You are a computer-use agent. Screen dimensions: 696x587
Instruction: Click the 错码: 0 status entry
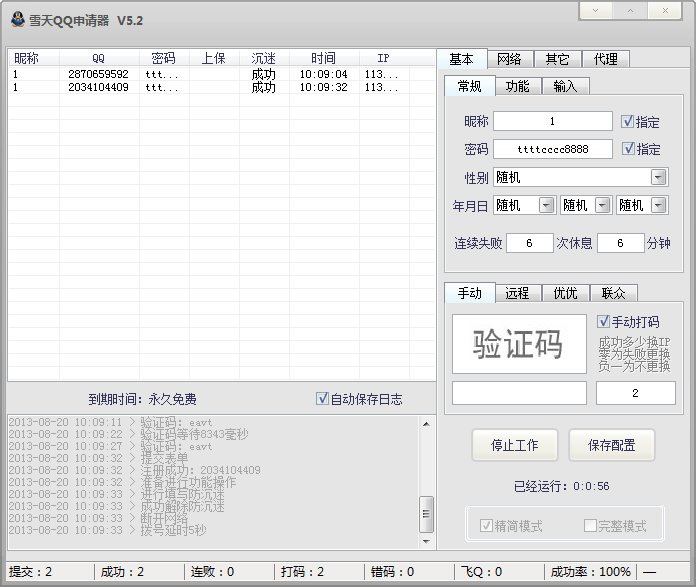click(392, 571)
